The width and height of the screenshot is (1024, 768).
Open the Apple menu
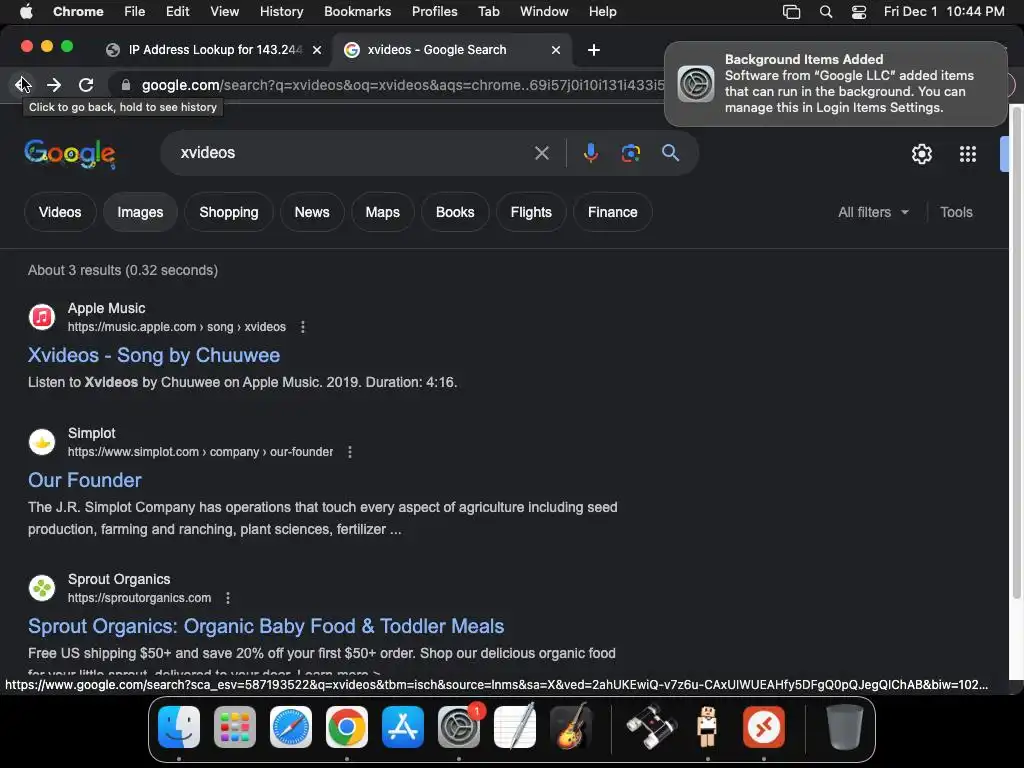click(26, 11)
